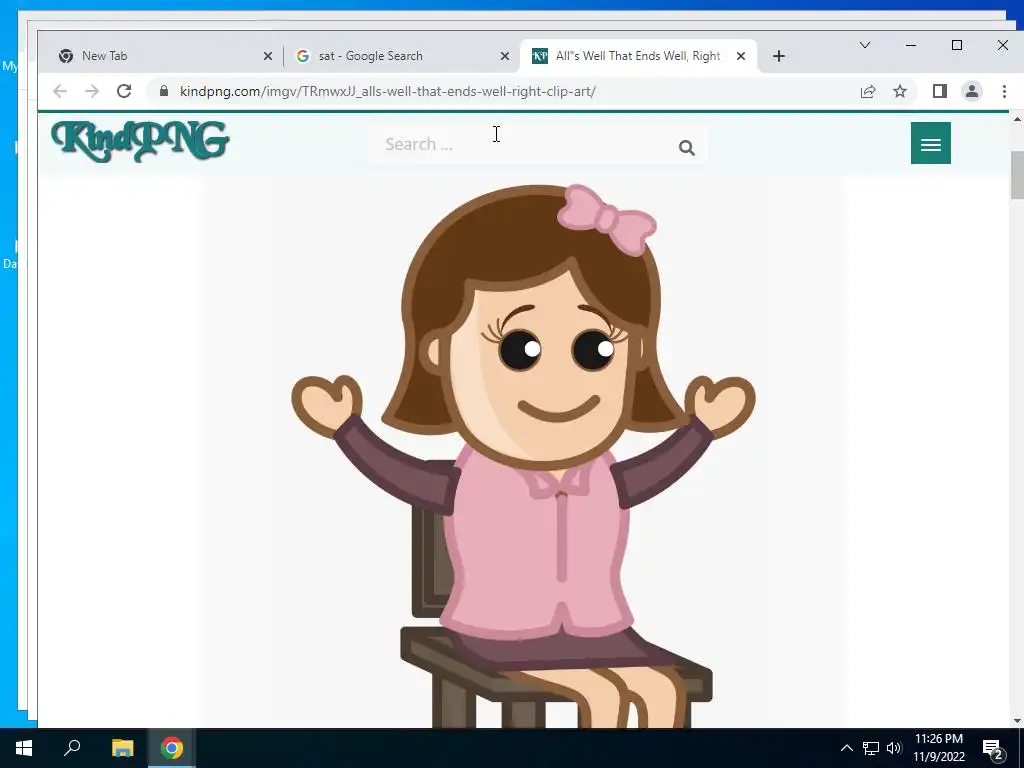This screenshot has width=1024, height=768.
Task: Bookmark this page with the star icon
Action: [900, 91]
